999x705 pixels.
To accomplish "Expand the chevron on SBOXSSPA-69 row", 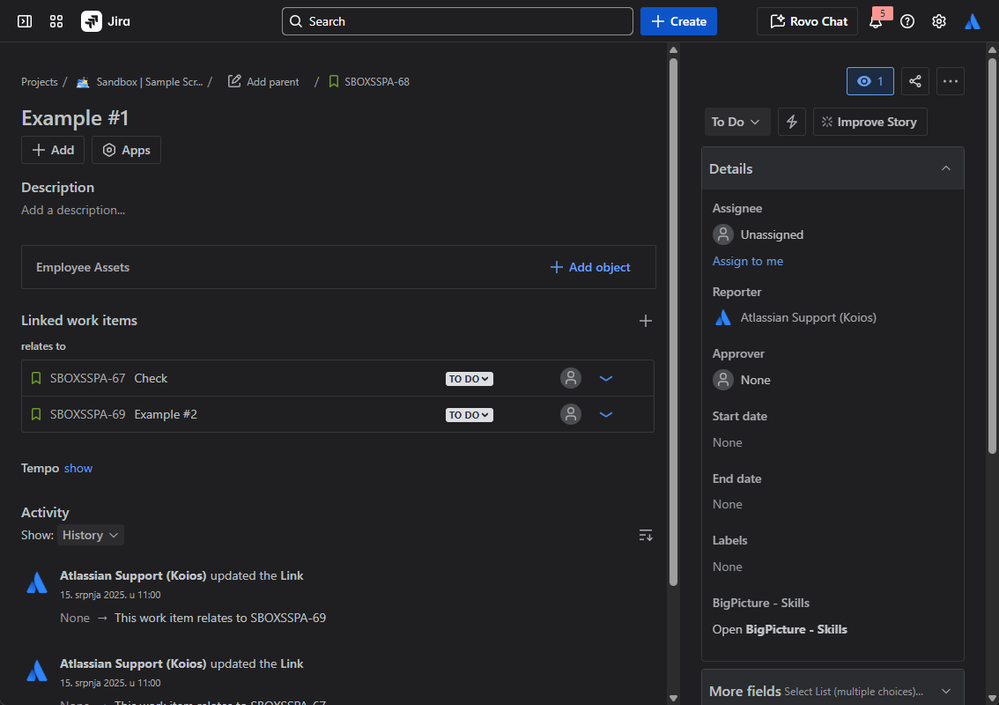I will click(606, 415).
